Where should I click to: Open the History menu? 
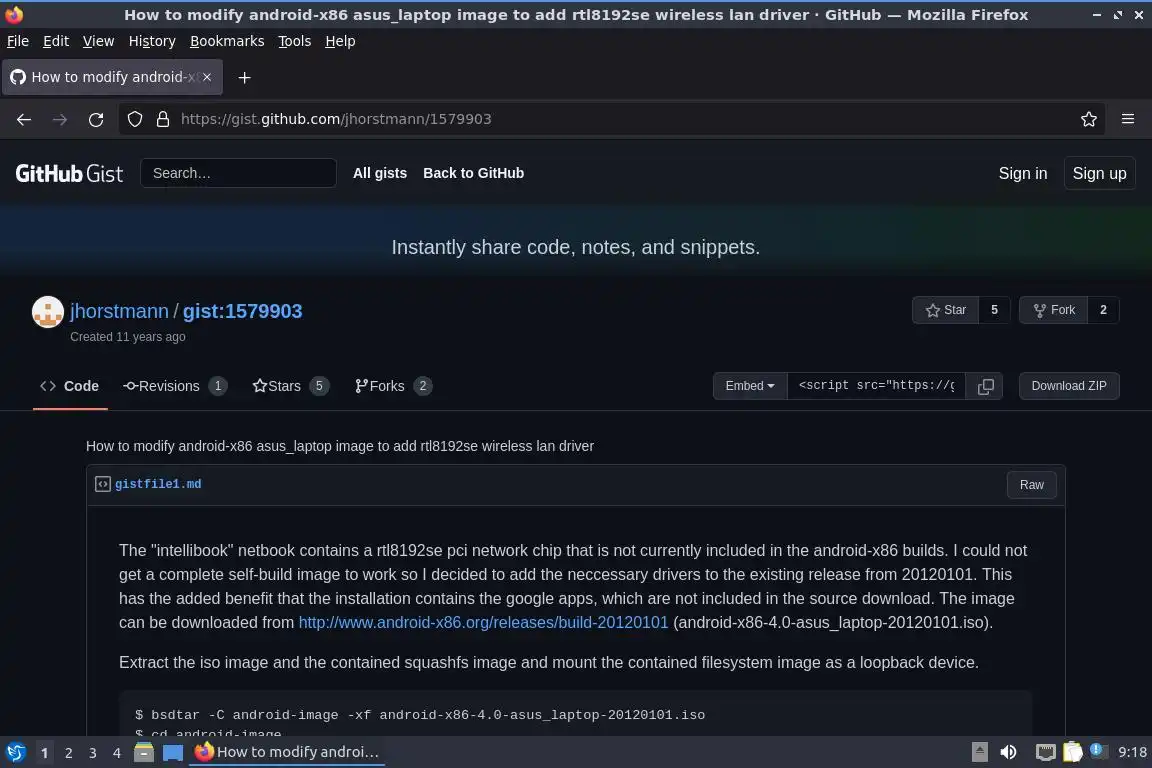click(152, 41)
